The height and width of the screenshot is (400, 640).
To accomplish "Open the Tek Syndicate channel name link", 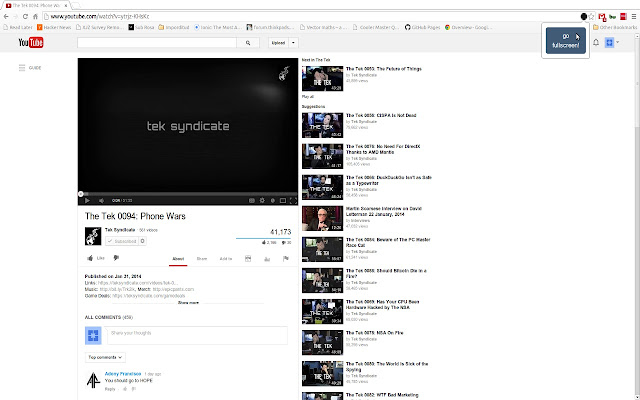I will click(x=120, y=230).
